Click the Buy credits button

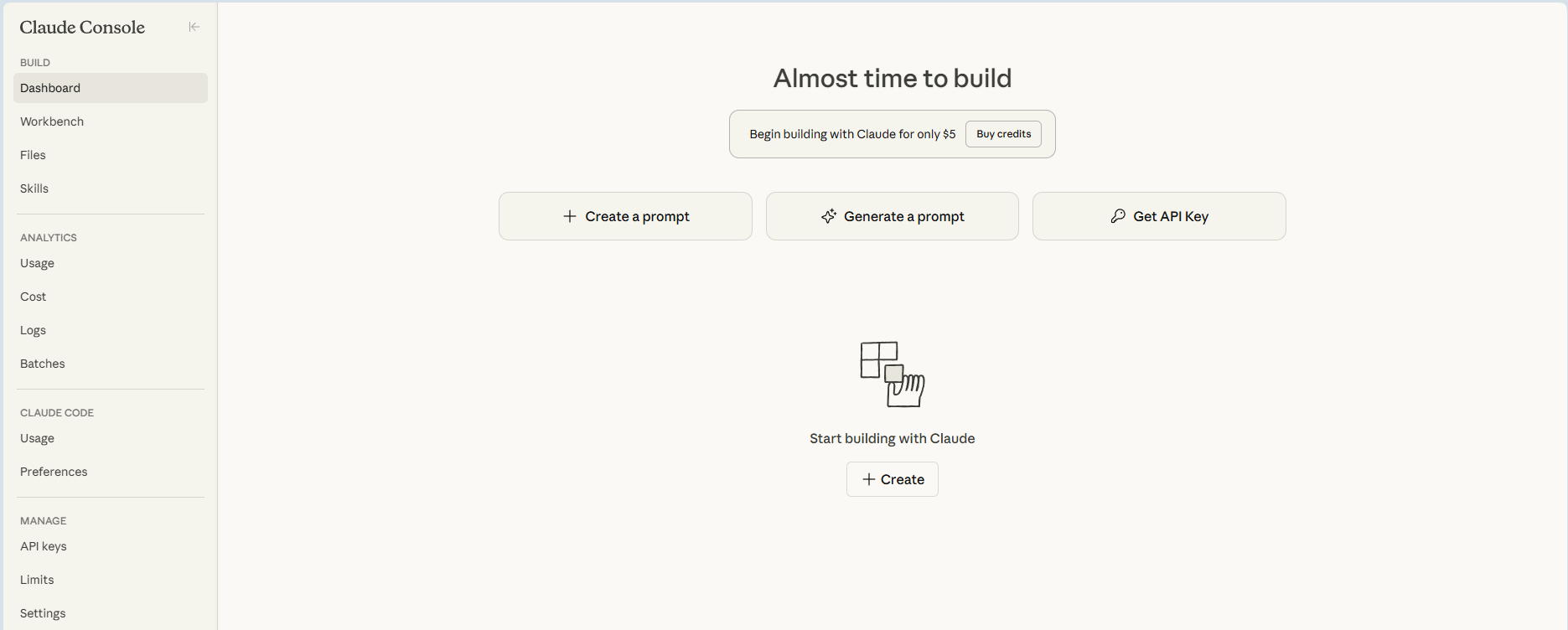[1003, 134]
